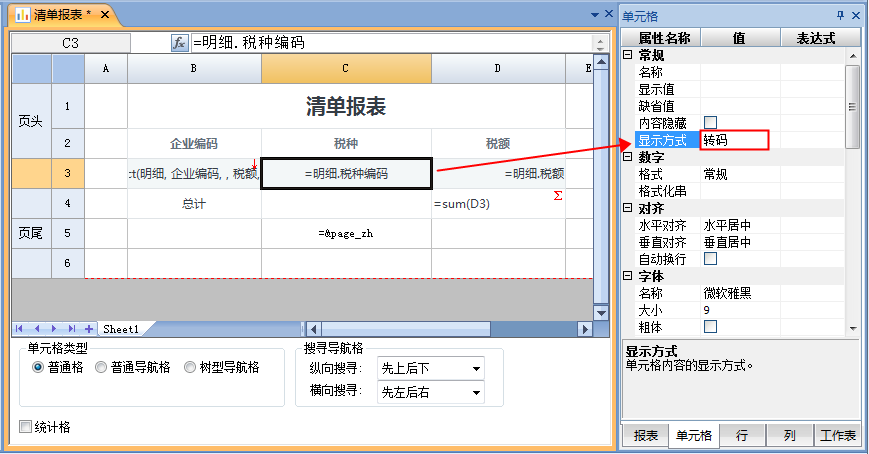Viewport: 869px width, 454px height.
Task: Select the 普通导航格 radio button
Action: click(101, 368)
